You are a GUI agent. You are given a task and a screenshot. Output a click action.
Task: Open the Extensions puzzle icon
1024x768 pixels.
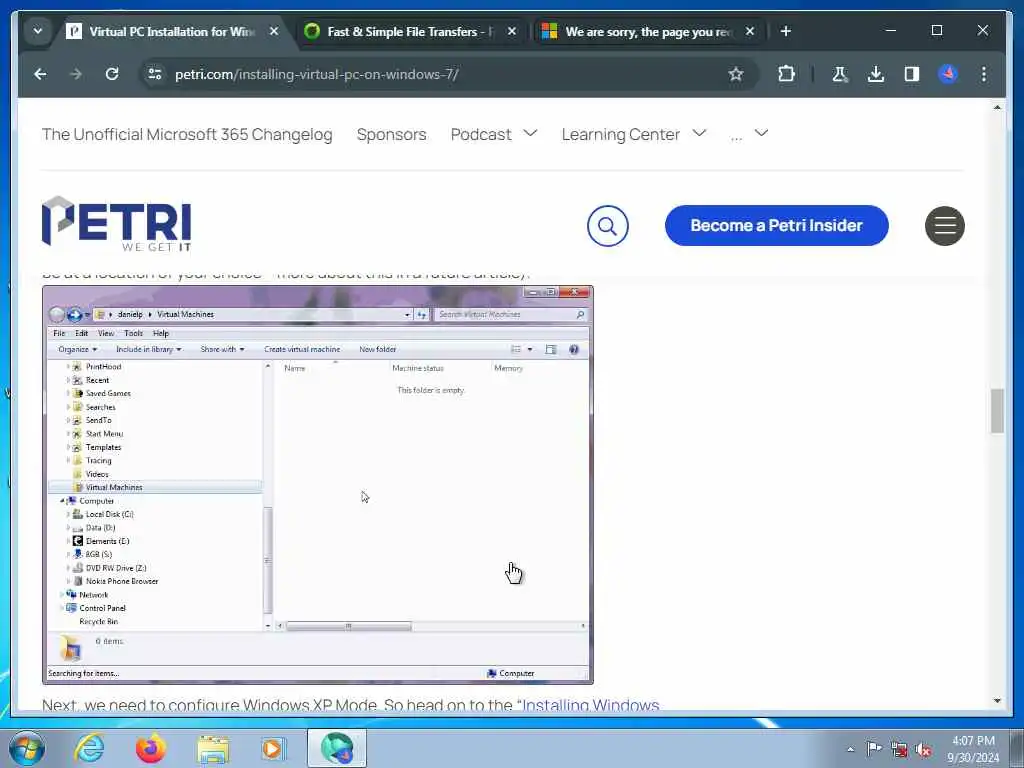point(786,74)
